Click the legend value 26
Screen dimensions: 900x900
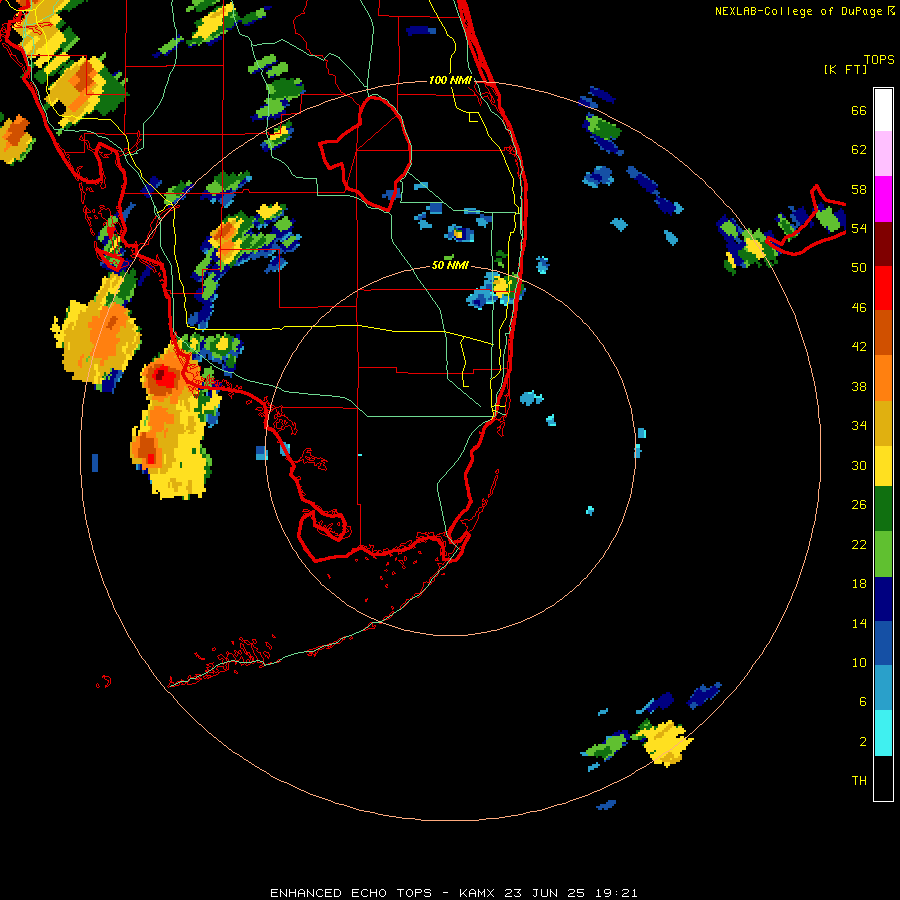click(x=859, y=505)
